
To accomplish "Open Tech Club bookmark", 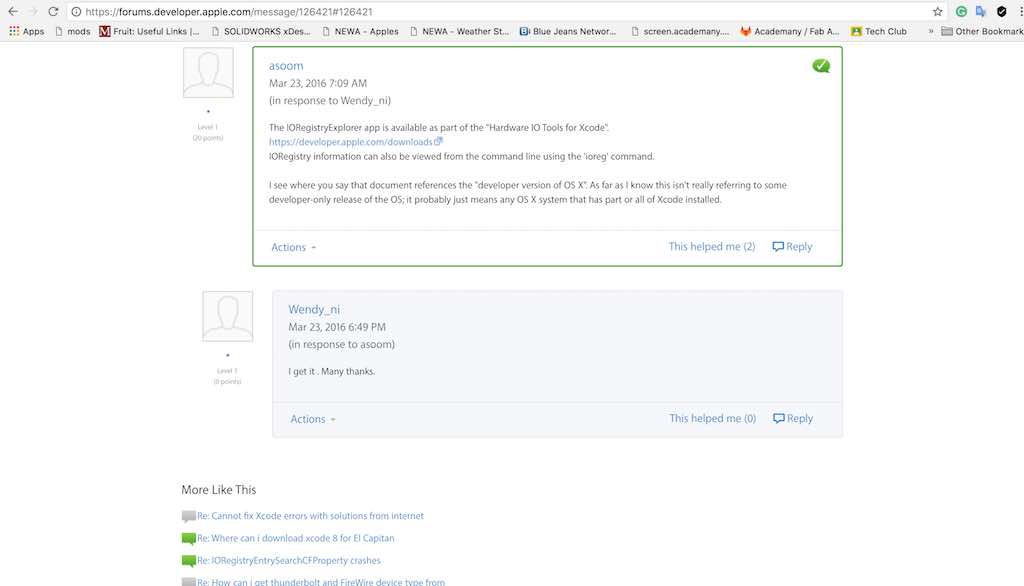I will [x=878, y=31].
